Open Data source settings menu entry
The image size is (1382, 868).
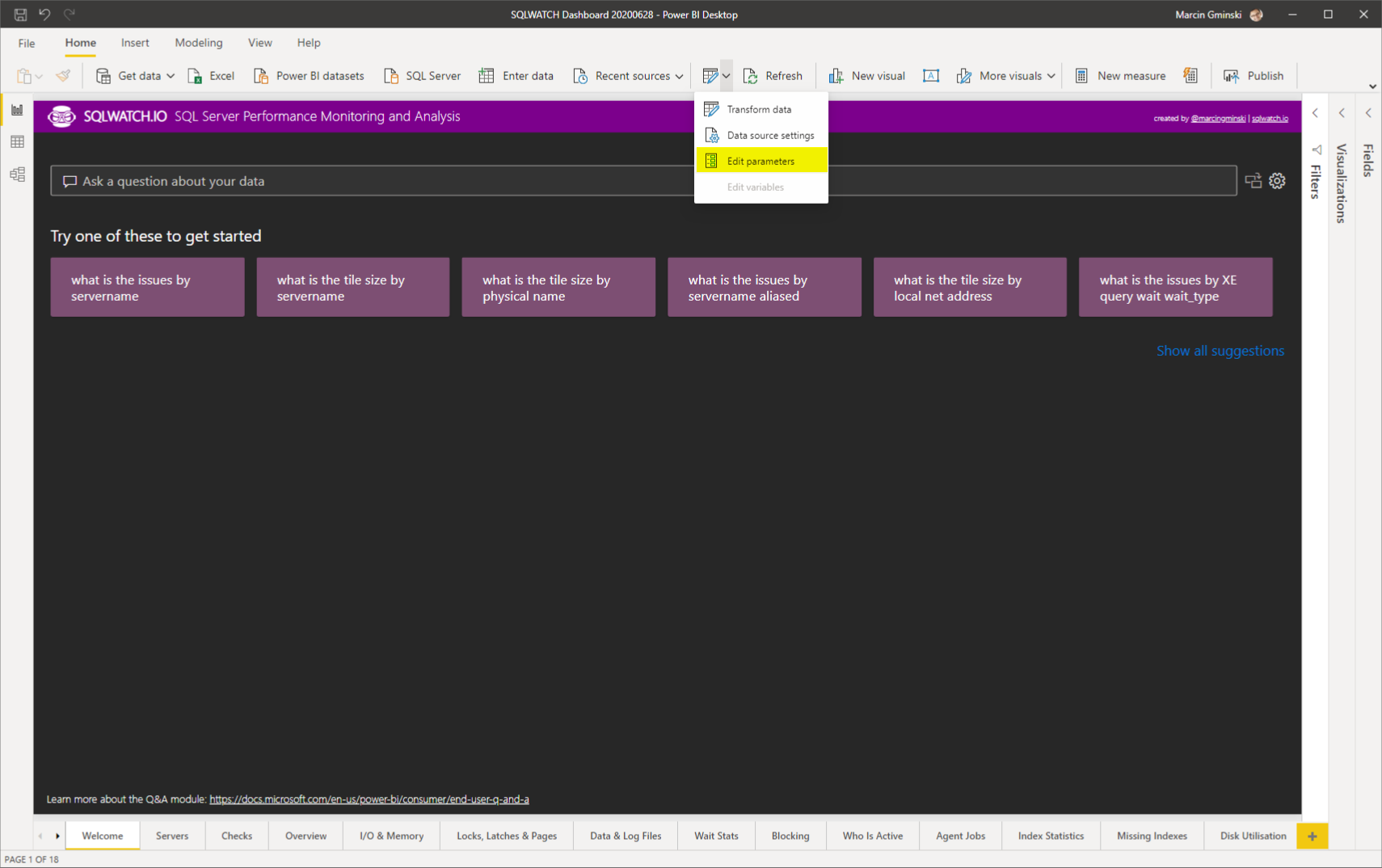761,135
